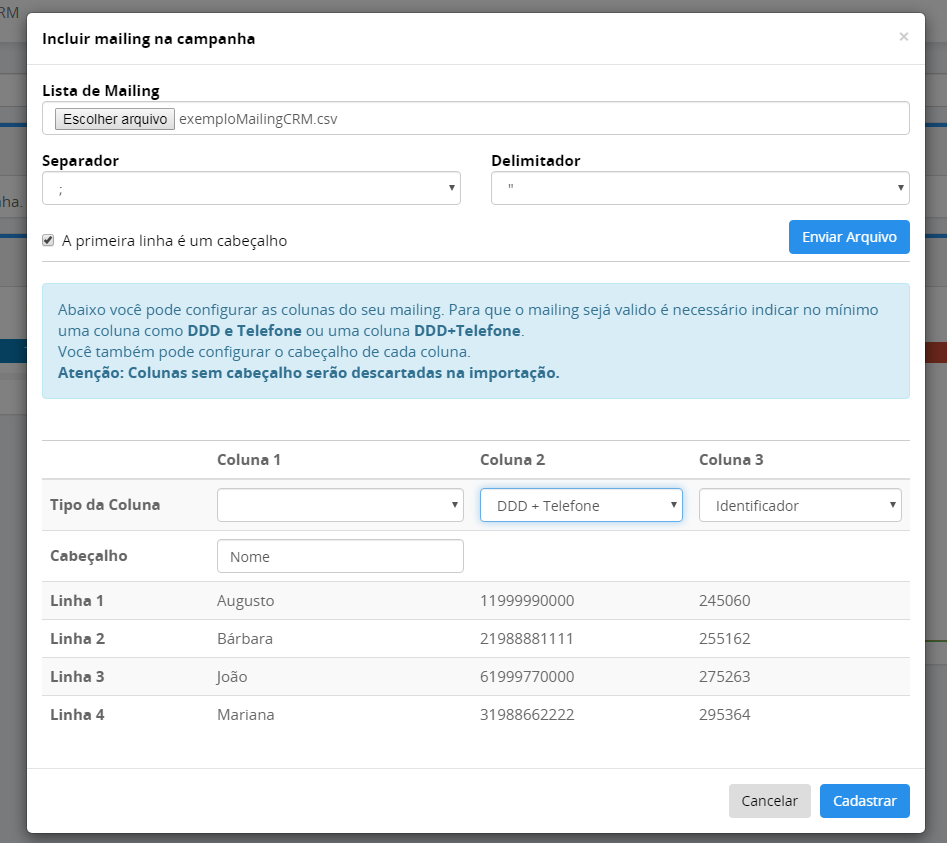Click file name exemploMailingCRM.csv
This screenshot has width=947, height=843.
pyautogui.click(x=258, y=119)
